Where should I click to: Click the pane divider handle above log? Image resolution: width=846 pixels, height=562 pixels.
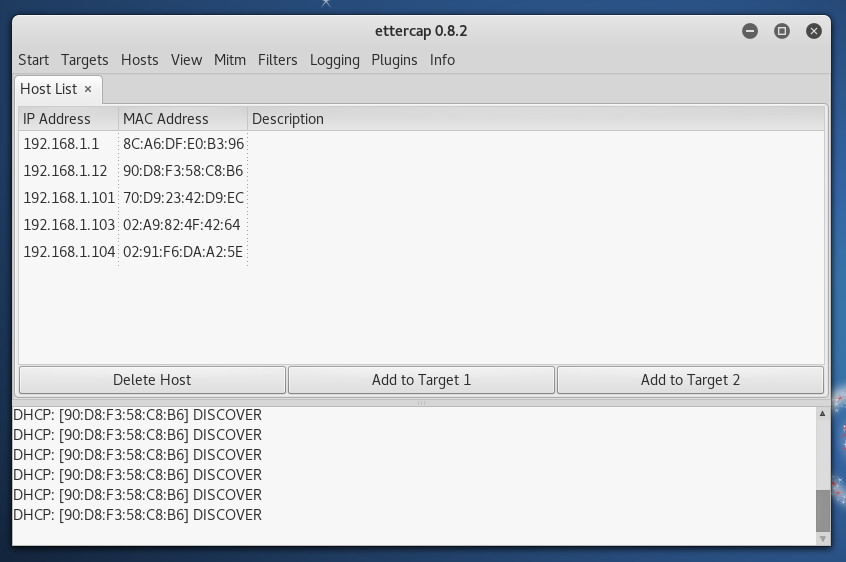[x=421, y=402]
